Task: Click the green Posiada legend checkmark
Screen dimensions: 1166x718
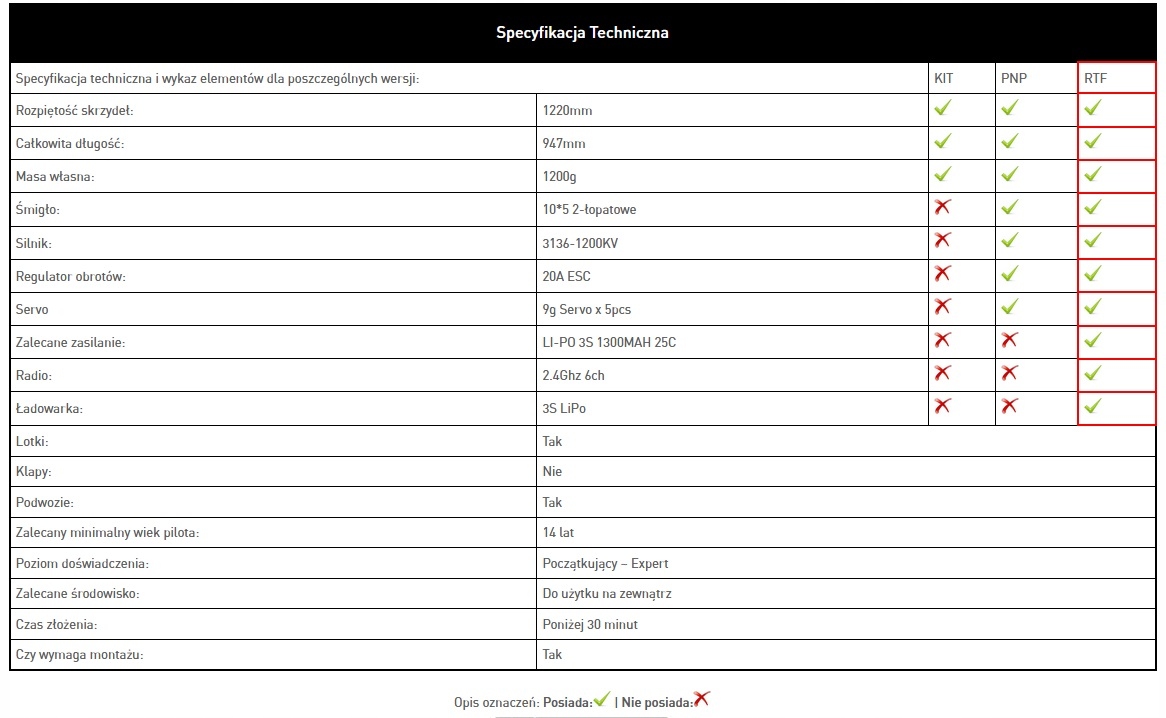Action: tap(601, 700)
